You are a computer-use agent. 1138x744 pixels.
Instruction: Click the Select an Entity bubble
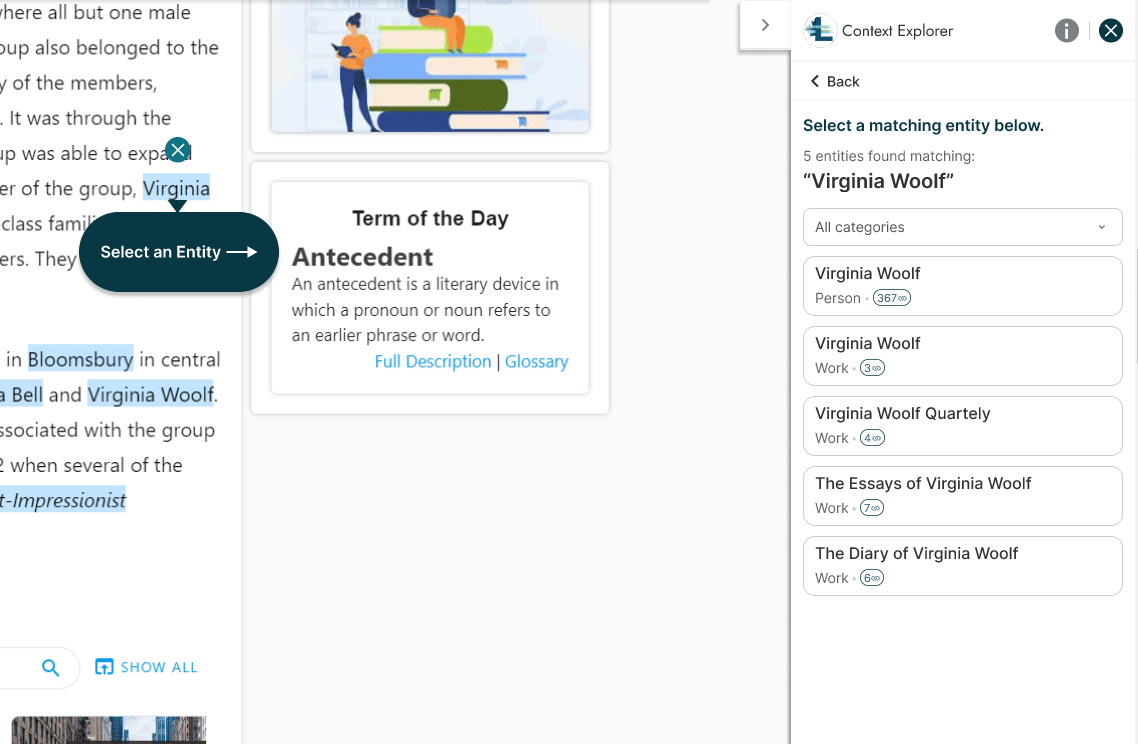(179, 252)
